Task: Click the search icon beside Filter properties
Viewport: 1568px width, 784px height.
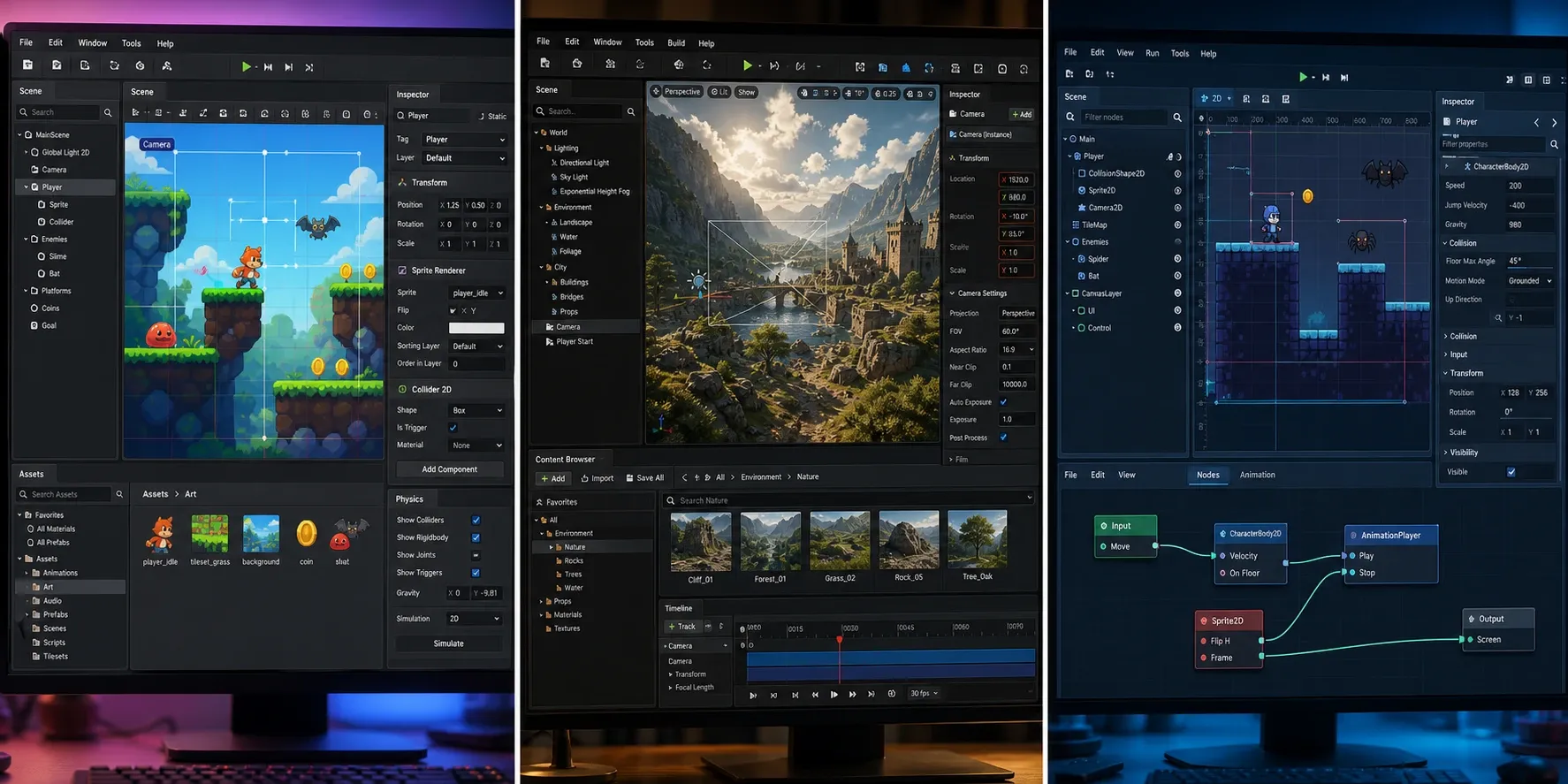Action: click(x=1555, y=144)
